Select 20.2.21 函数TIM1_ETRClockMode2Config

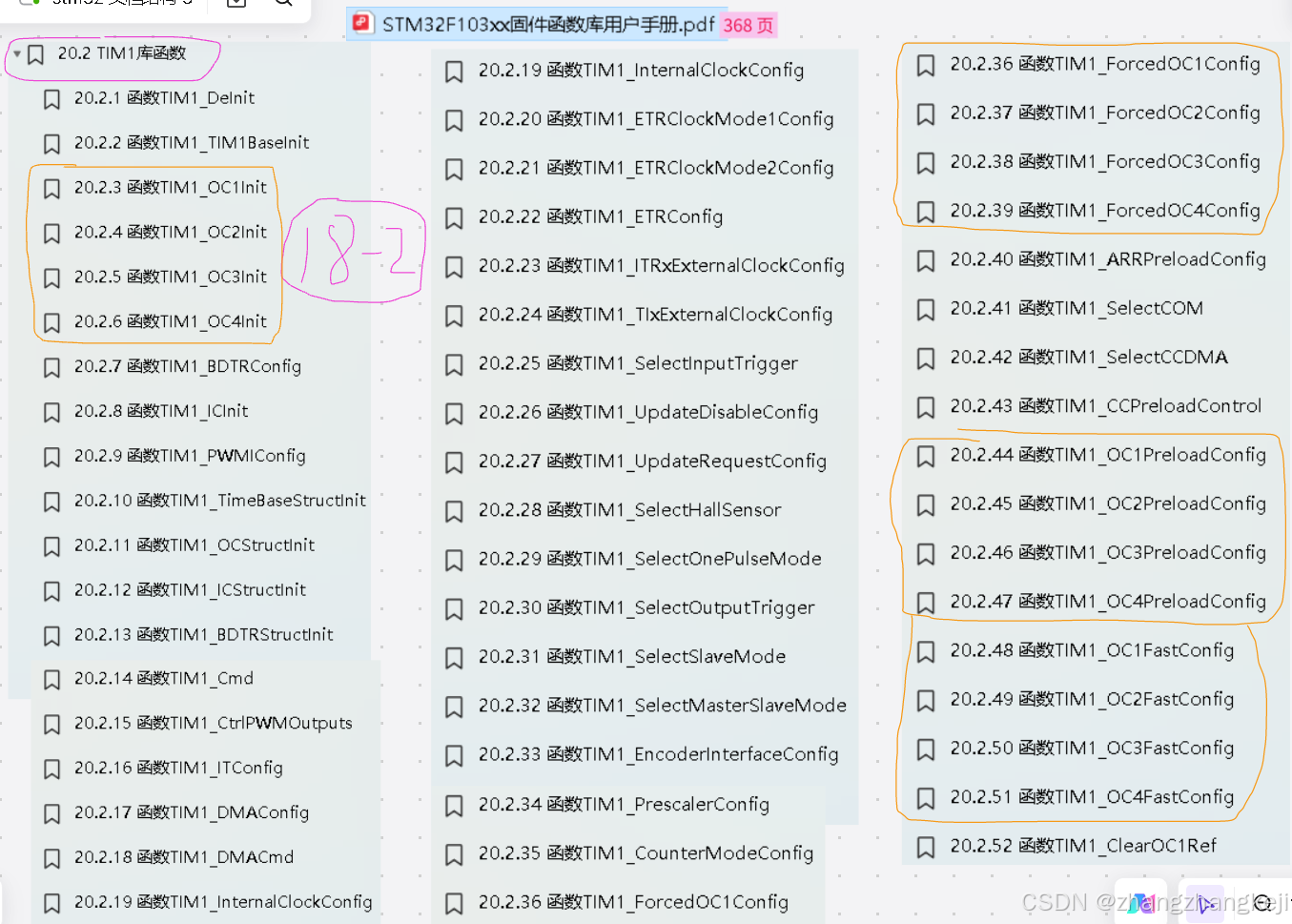point(656,169)
